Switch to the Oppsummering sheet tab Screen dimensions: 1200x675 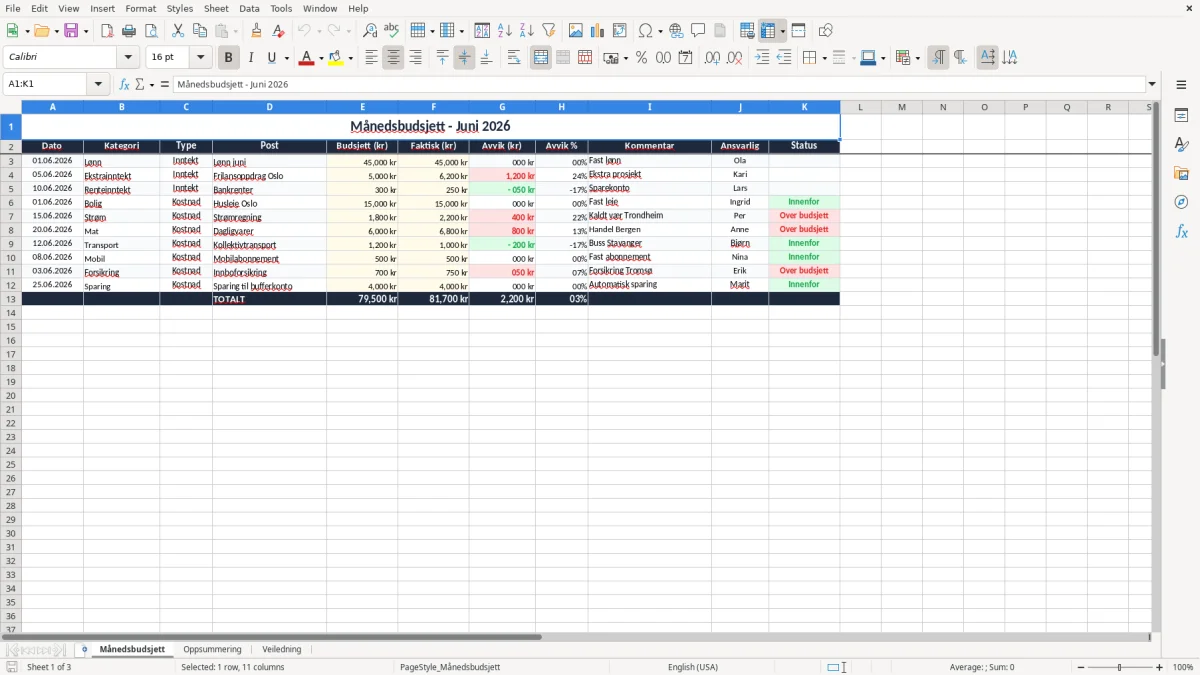pos(212,649)
